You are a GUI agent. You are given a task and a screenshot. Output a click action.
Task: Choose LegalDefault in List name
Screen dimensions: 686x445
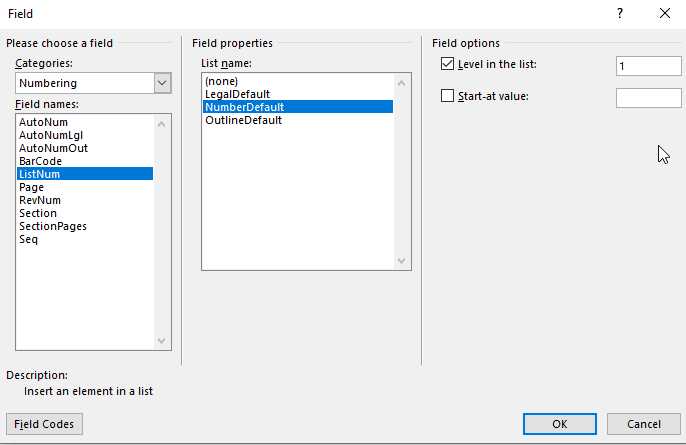(x=238, y=94)
